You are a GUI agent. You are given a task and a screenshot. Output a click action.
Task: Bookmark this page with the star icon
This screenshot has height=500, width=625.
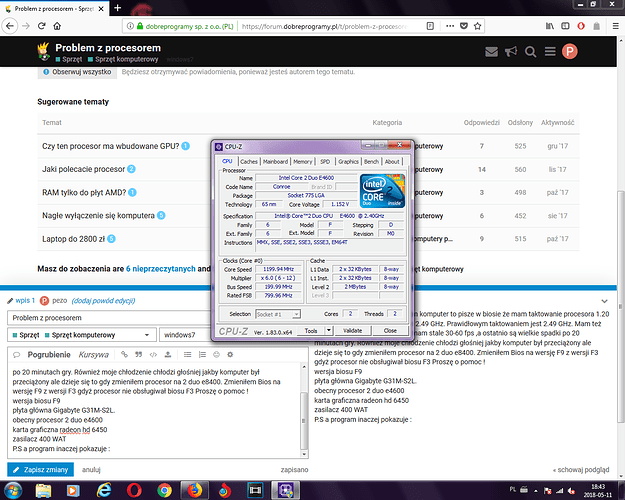click(477, 26)
